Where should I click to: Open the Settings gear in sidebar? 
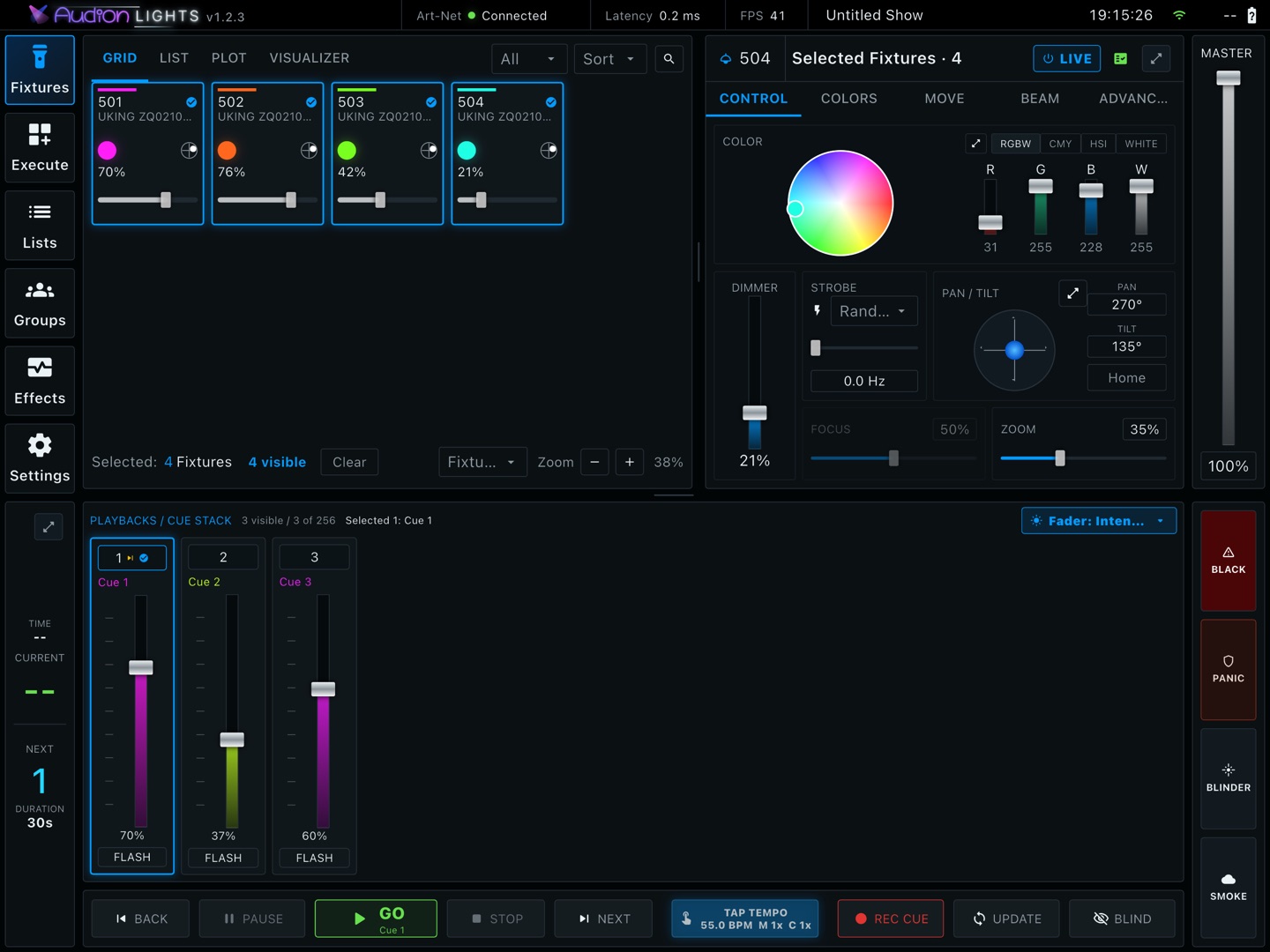tap(40, 457)
